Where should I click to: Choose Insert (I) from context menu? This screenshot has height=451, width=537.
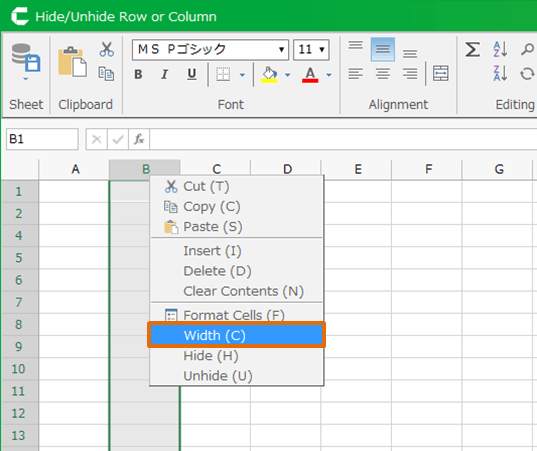pos(237,251)
